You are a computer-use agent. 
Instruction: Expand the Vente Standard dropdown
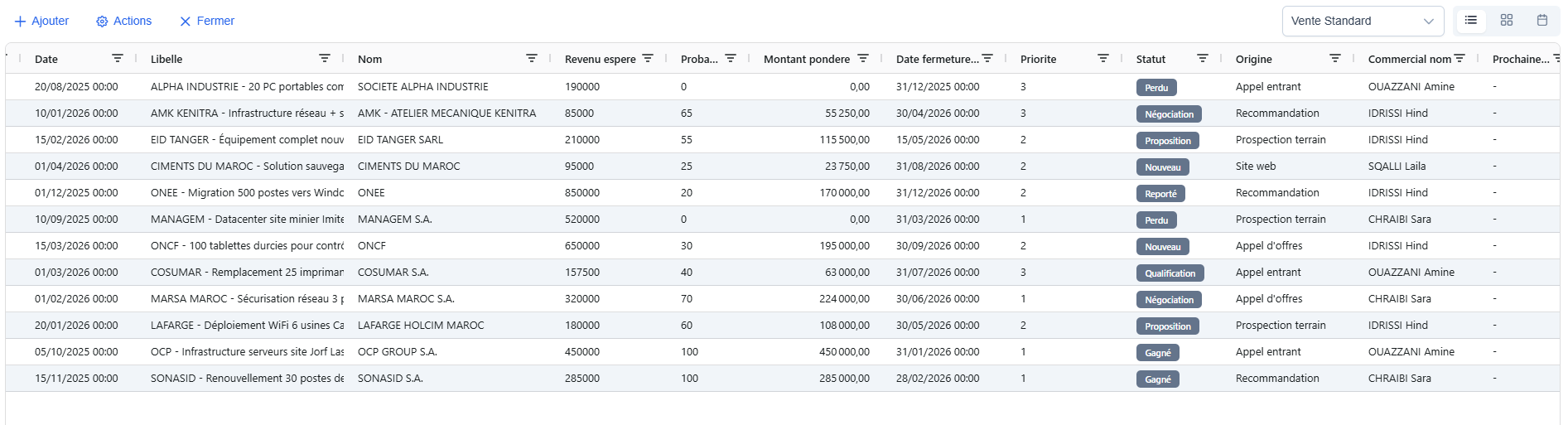coord(1363,22)
